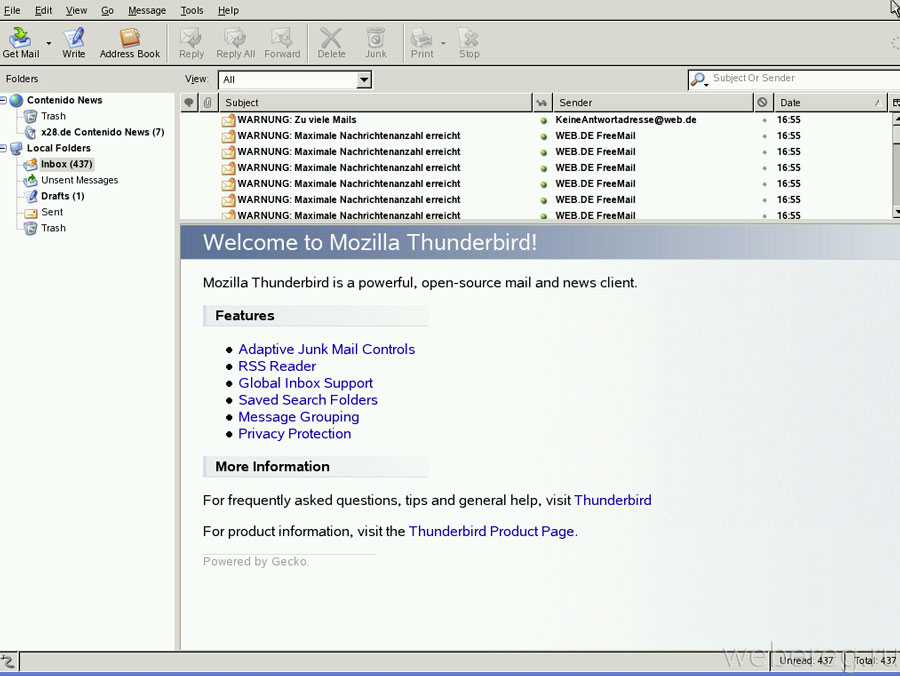
Task: Select Trash under Local Folders
Action: pyautogui.click(x=53, y=228)
